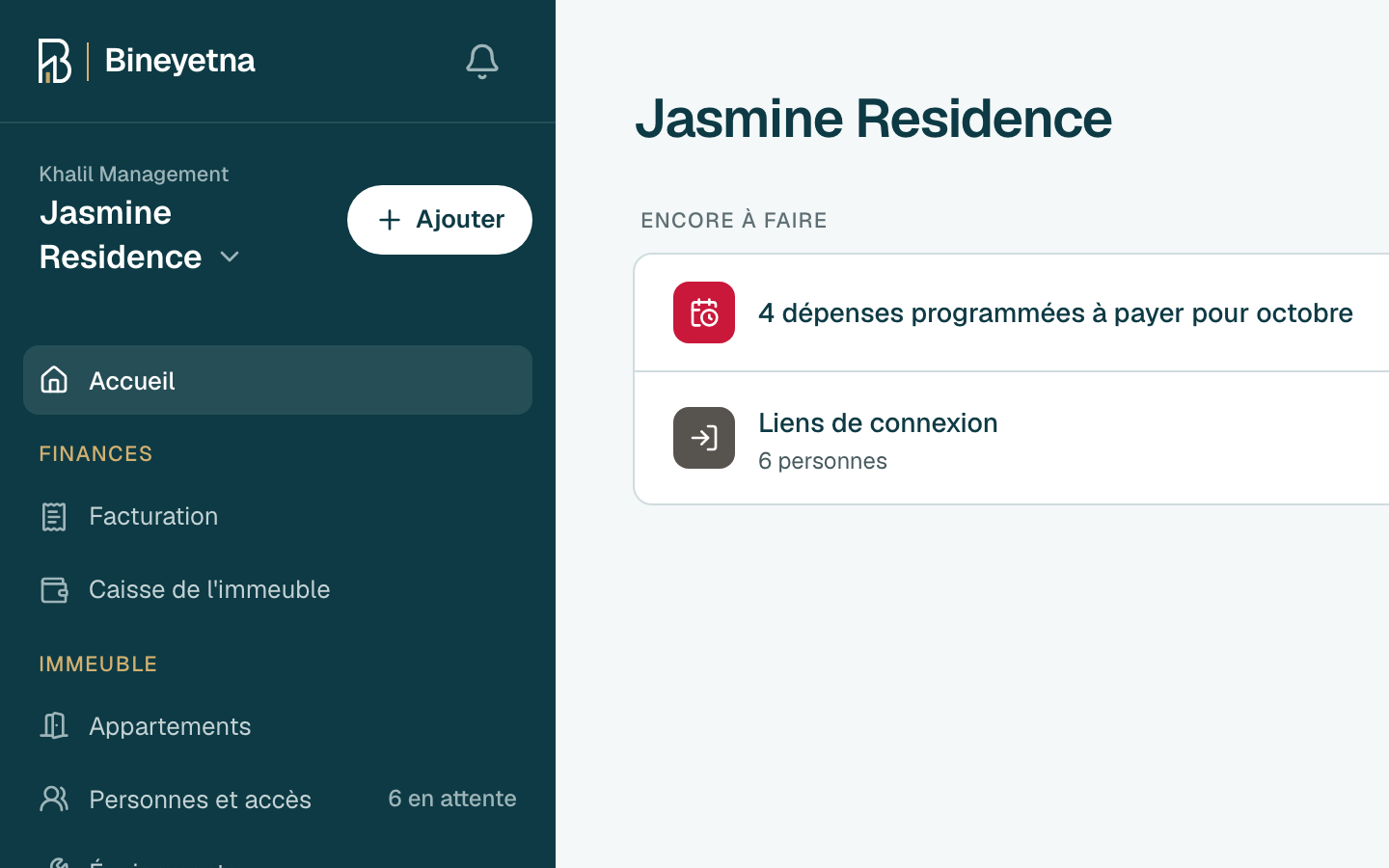Open the Jasmine Residence building switcher
This screenshot has height=868, width=1389.
click(x=140, y=234)
